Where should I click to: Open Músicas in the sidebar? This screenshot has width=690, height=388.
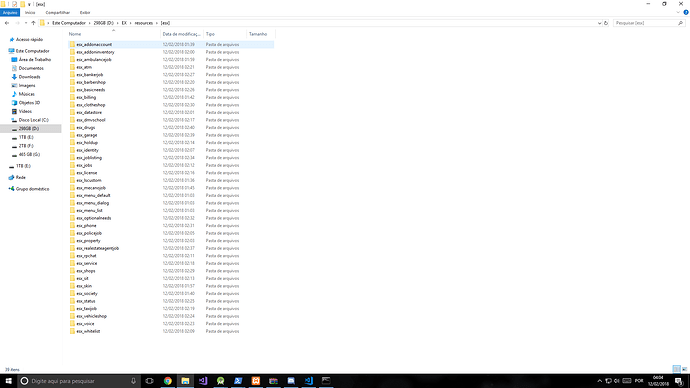coord(26,94)
